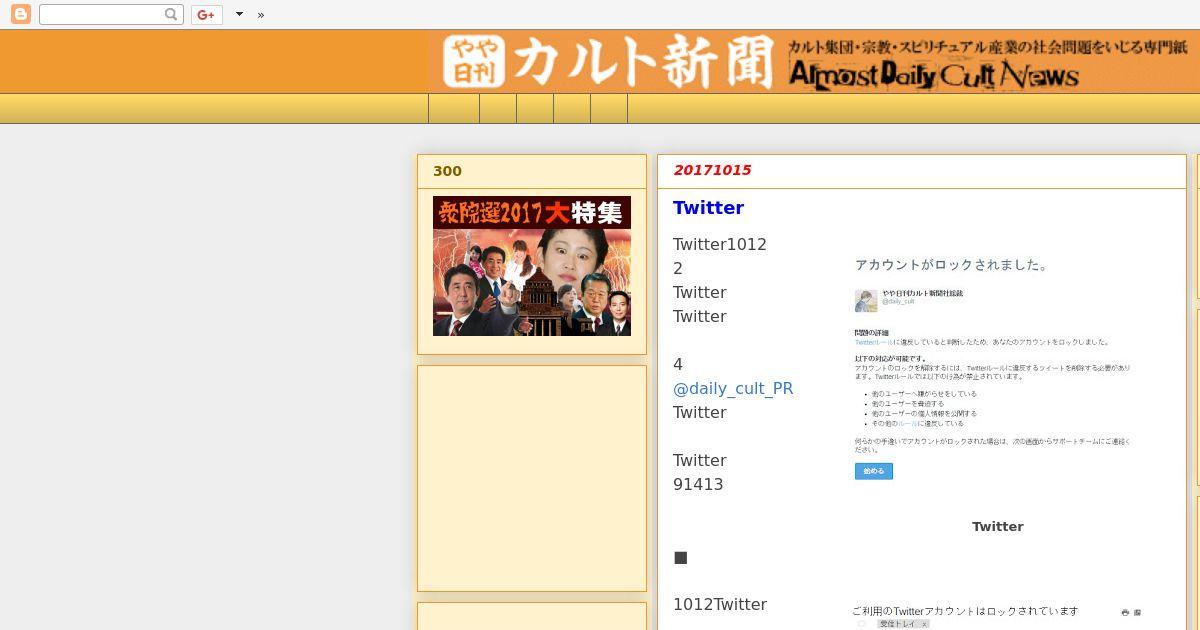Image resolution: width=1200 pixels, height=630 pixels.
Task: Follow the @daily_cult_PR link
Action: point(733,388)
